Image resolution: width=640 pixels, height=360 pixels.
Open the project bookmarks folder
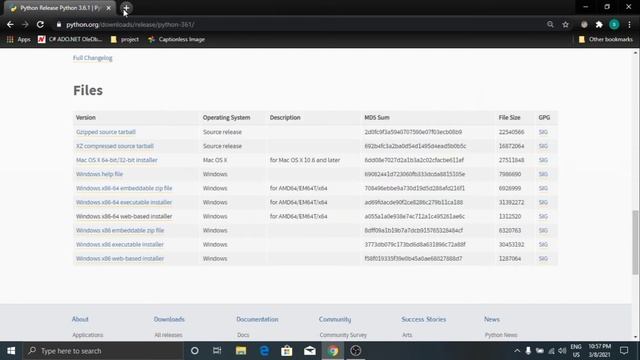coord(124,39)
